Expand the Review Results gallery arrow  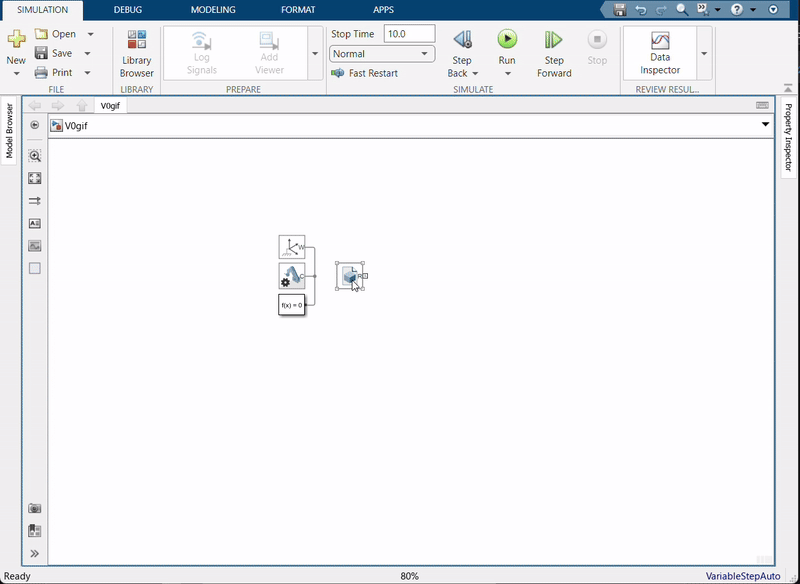pyautogui.click(x=705, y=53)
